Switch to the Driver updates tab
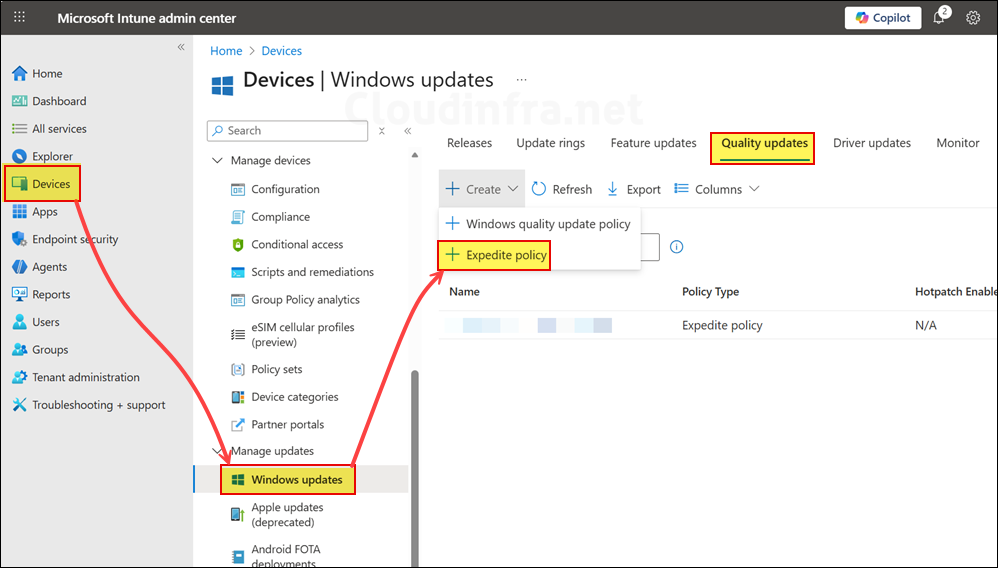 (x=872, y=143)
